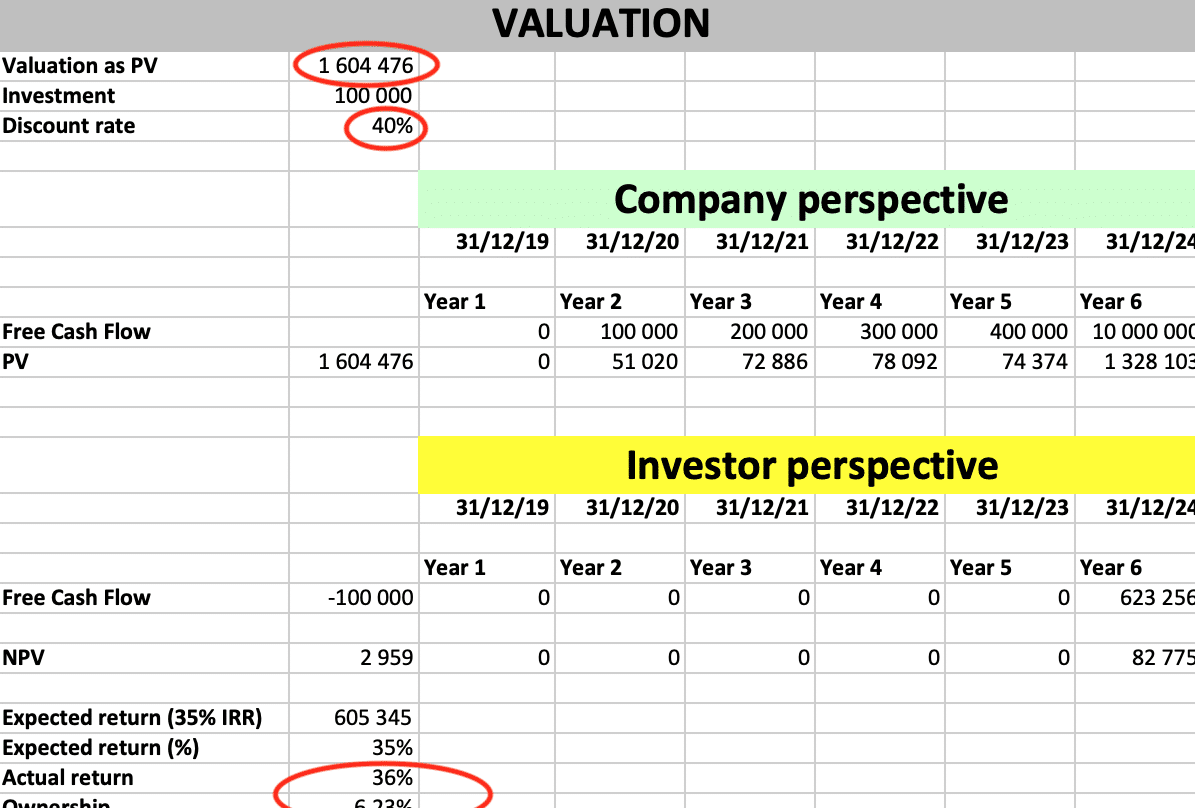
Task: Click the Discount rate cell showing 40%
Action: coord(354,126)
